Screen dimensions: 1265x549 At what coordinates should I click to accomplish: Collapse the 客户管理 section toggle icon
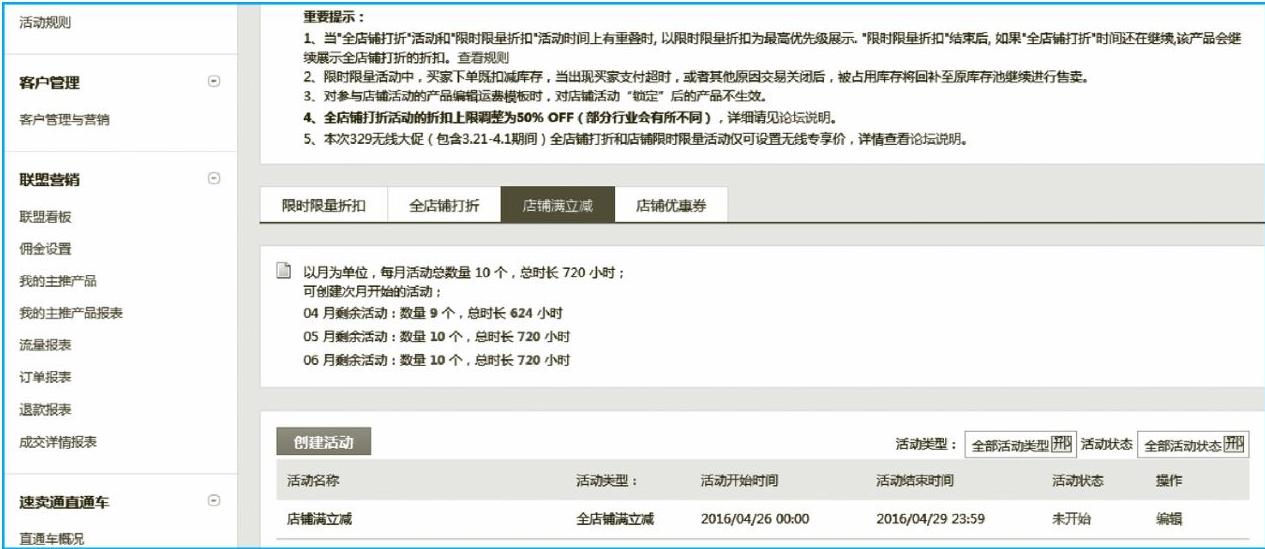click(x=214, y=82)
